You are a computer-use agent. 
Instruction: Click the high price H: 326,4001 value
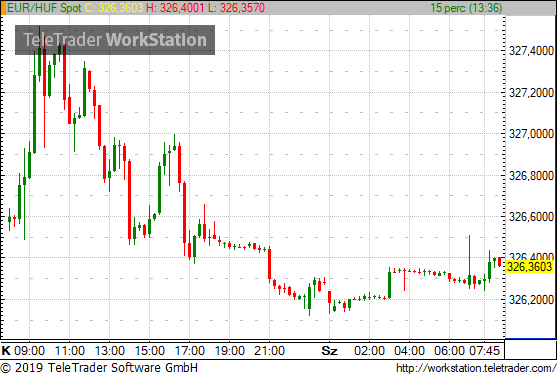[x=175, y=7]
